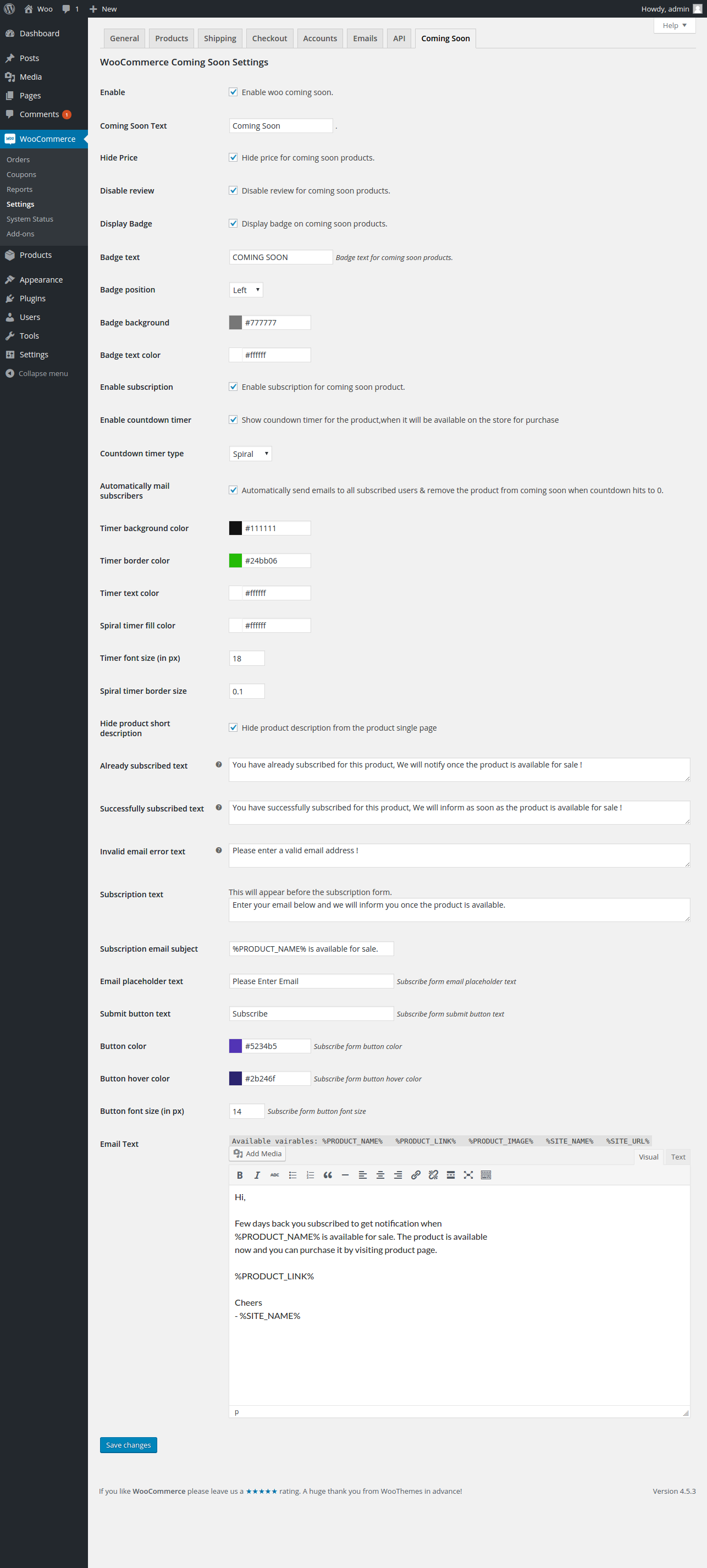Image resolution: width=707 pixels, height=1568 pixels.
Task: Switch editor to the Text tab
Action: click(678, 1157)
